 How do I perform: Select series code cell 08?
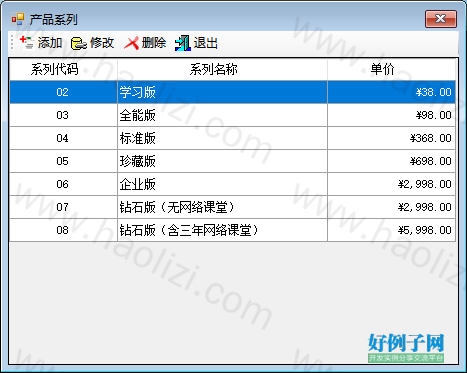pos(63,230)
